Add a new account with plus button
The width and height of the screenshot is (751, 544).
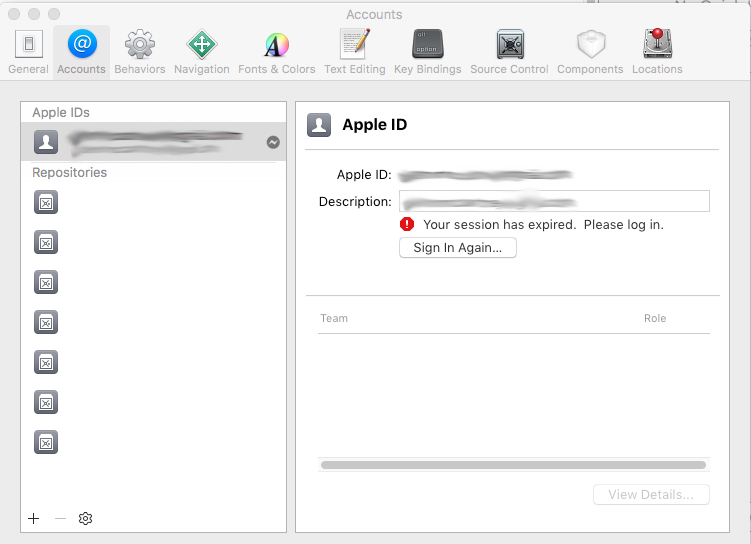click(x=34, y=518)
